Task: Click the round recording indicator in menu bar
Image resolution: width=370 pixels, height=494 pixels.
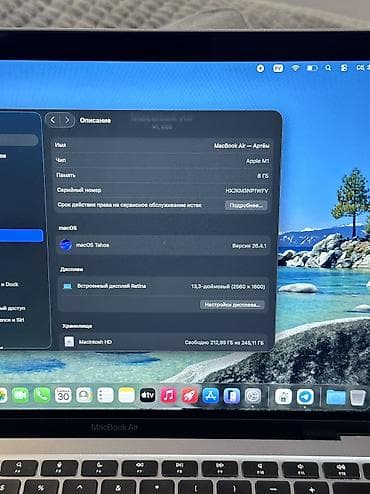Action: pos(260,68)
